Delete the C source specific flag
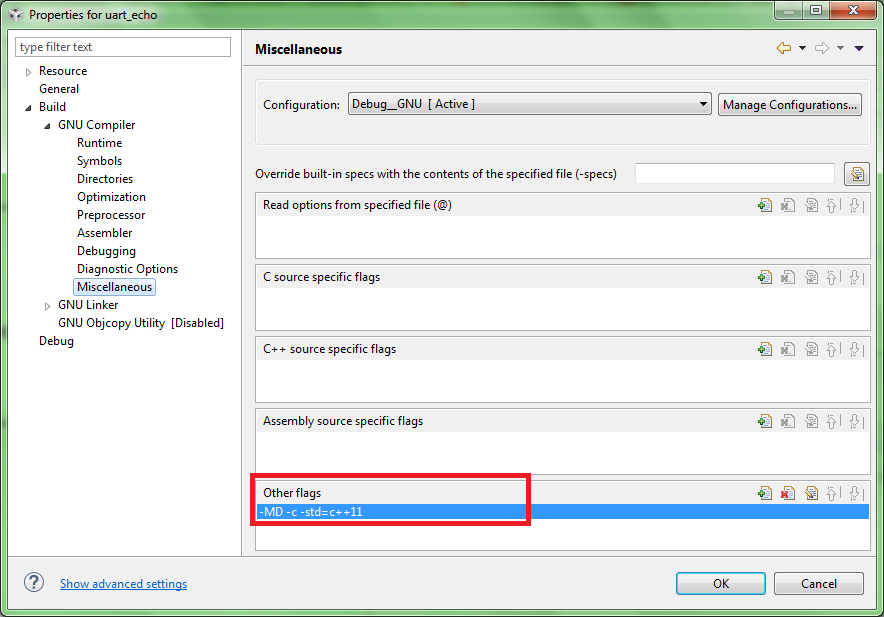 [788, 277]
